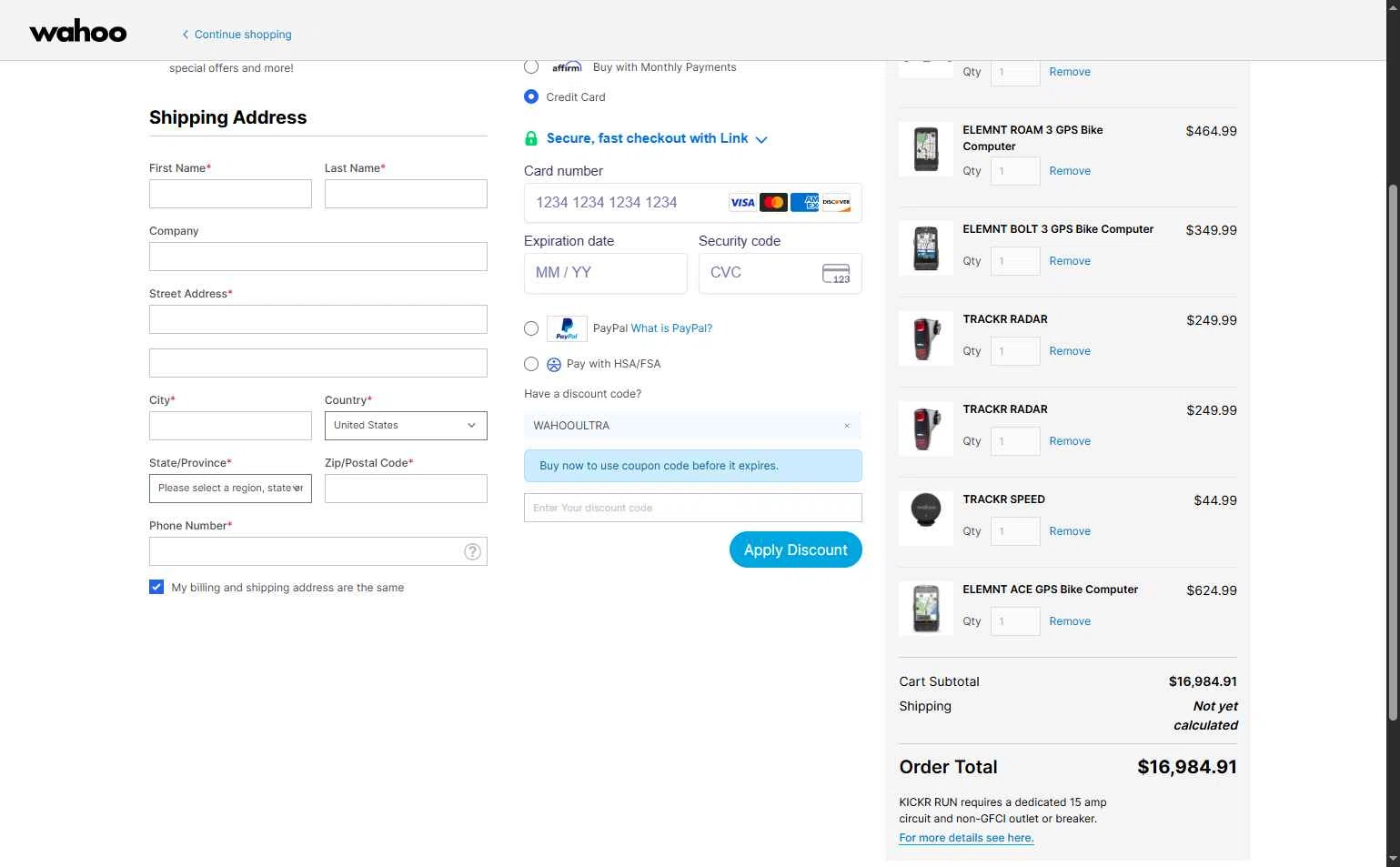
Task: Click the PayPal logo icon
Action: 567,328
